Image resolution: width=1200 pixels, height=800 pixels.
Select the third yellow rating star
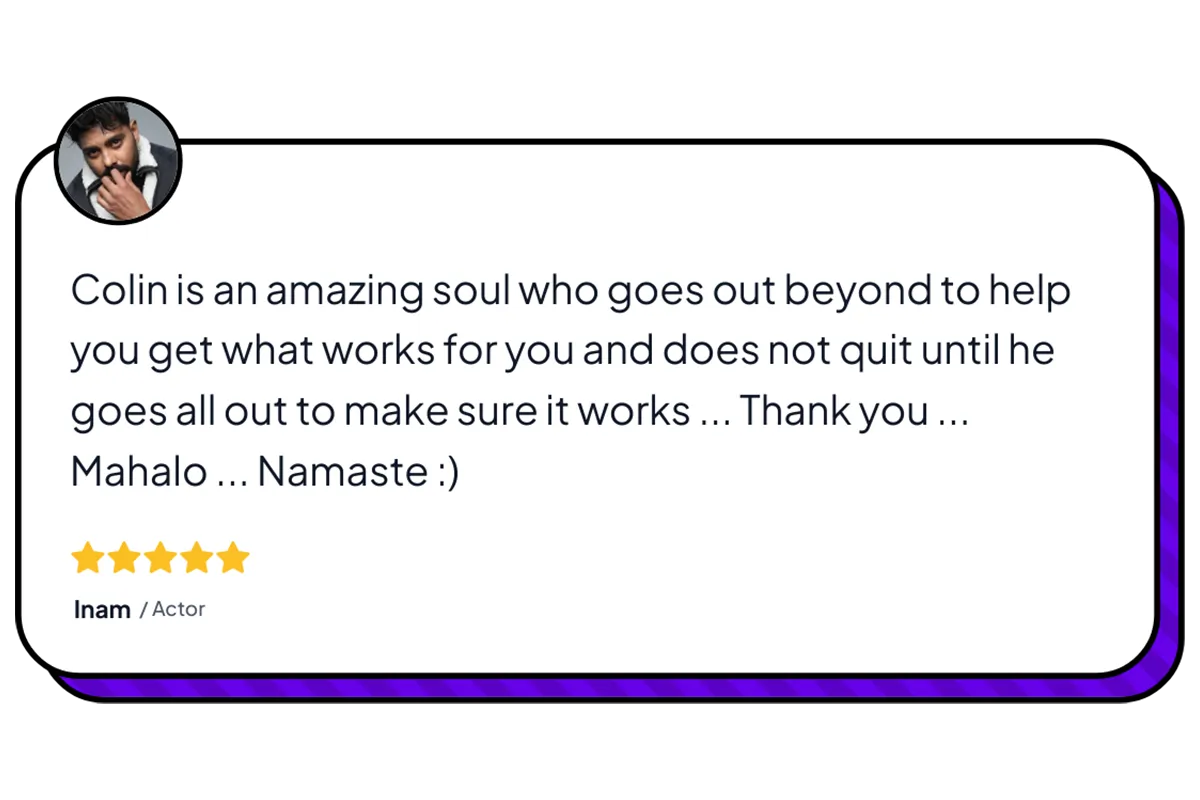[160, 558]
